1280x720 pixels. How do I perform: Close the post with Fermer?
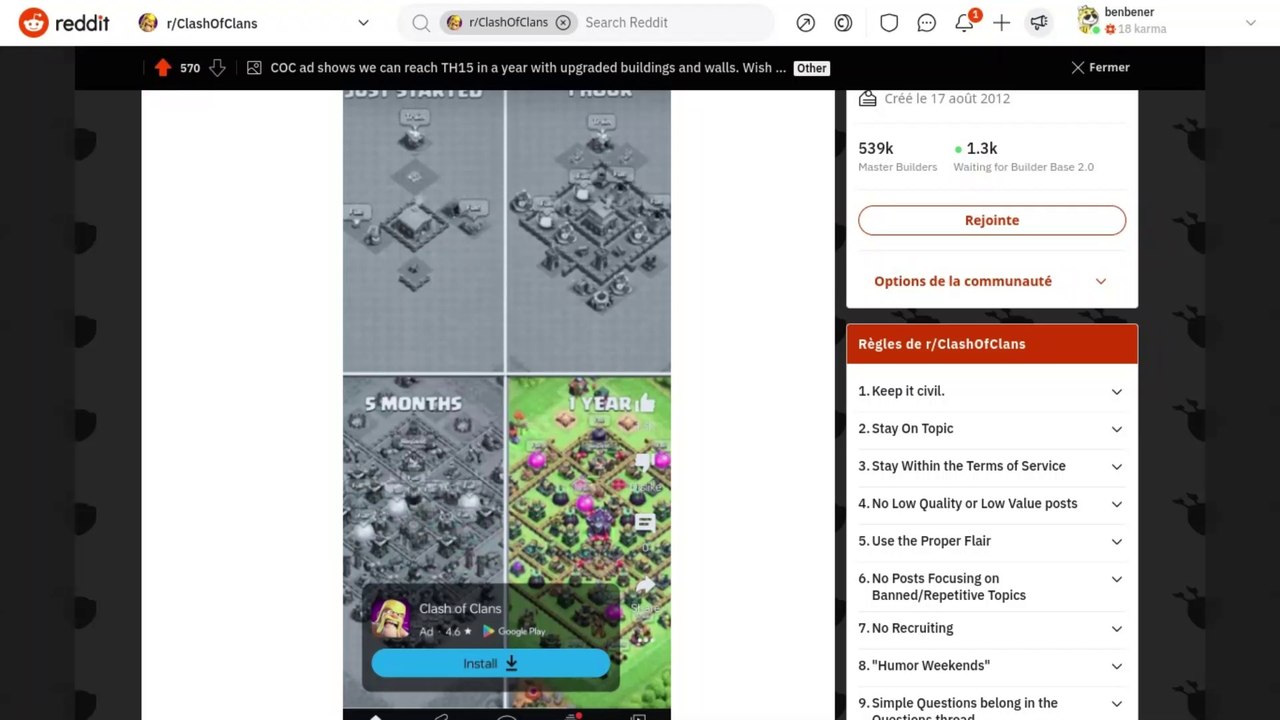[x=1100, y=67]
